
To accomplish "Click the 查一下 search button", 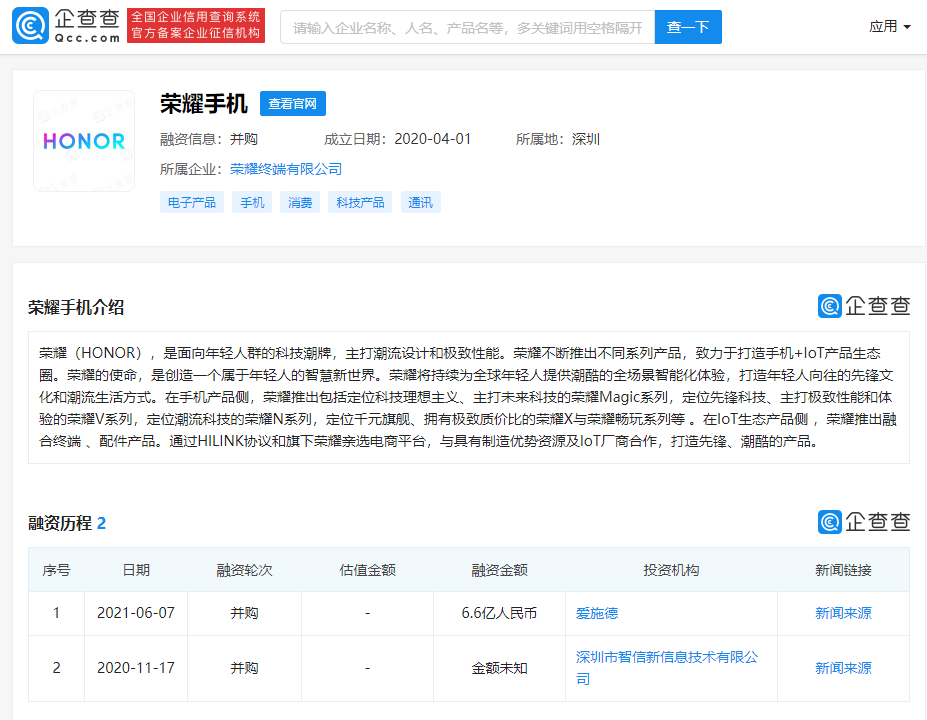I will (688, 27).
